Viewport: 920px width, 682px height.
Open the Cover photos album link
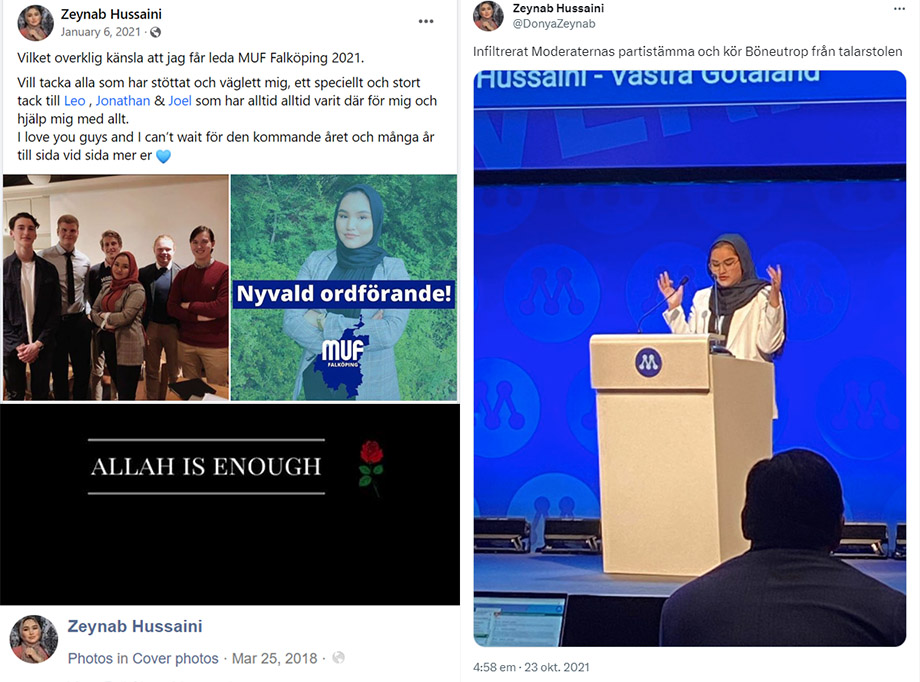click(x=175, y=659)
